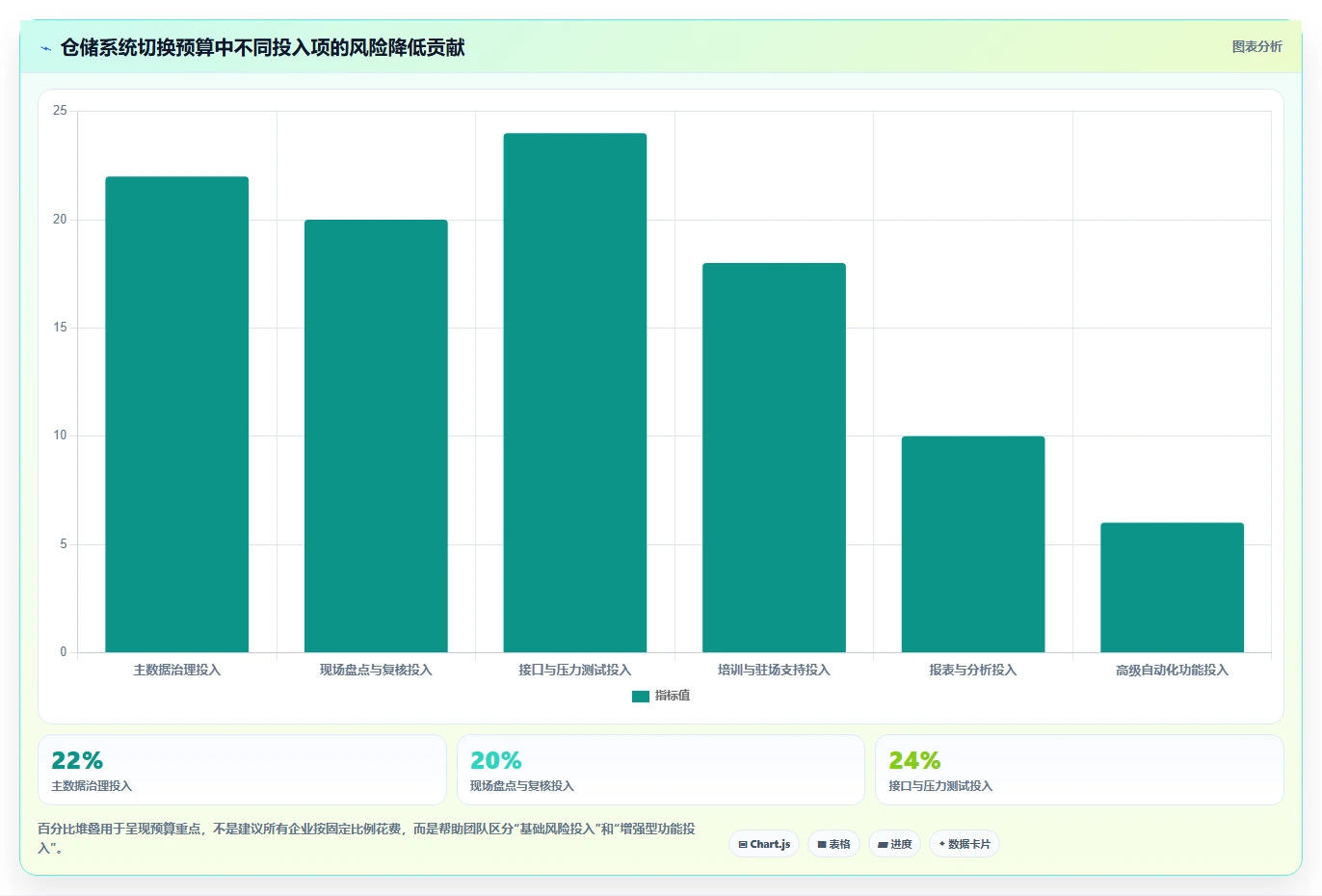The height and width of the screenshot is (896, 1322).
Task: Click the x-axis label 高级自动化功能投入
Action: tap(1172, 670)
